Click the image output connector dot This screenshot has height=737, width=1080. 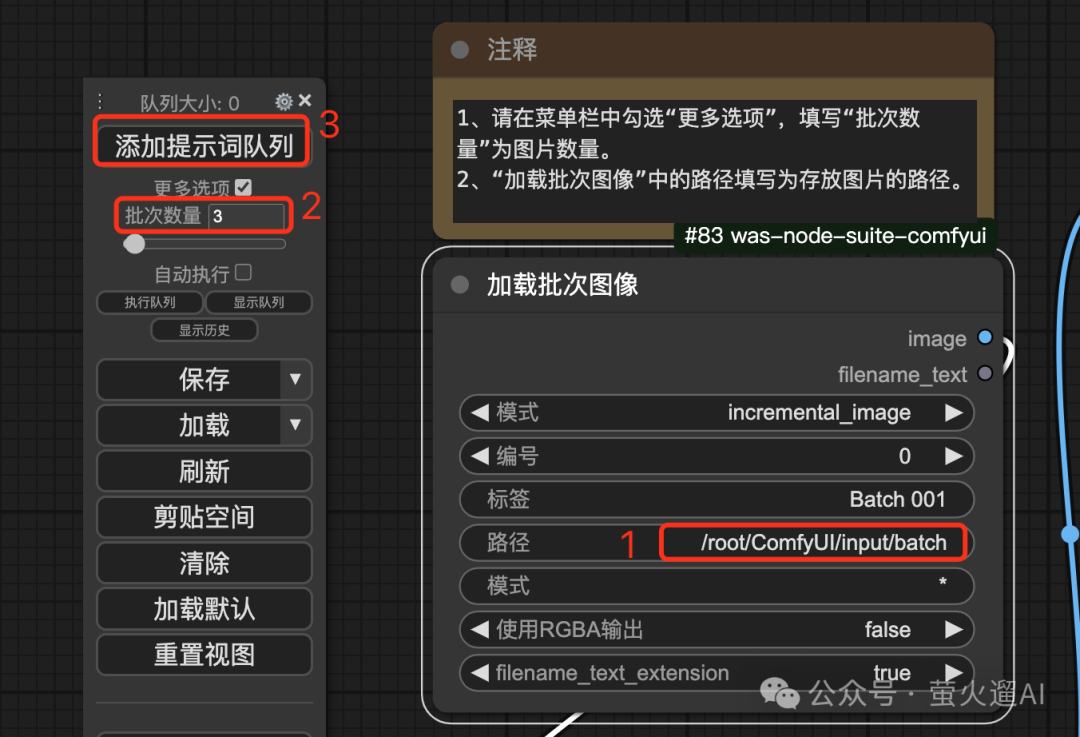pos(985,337)
